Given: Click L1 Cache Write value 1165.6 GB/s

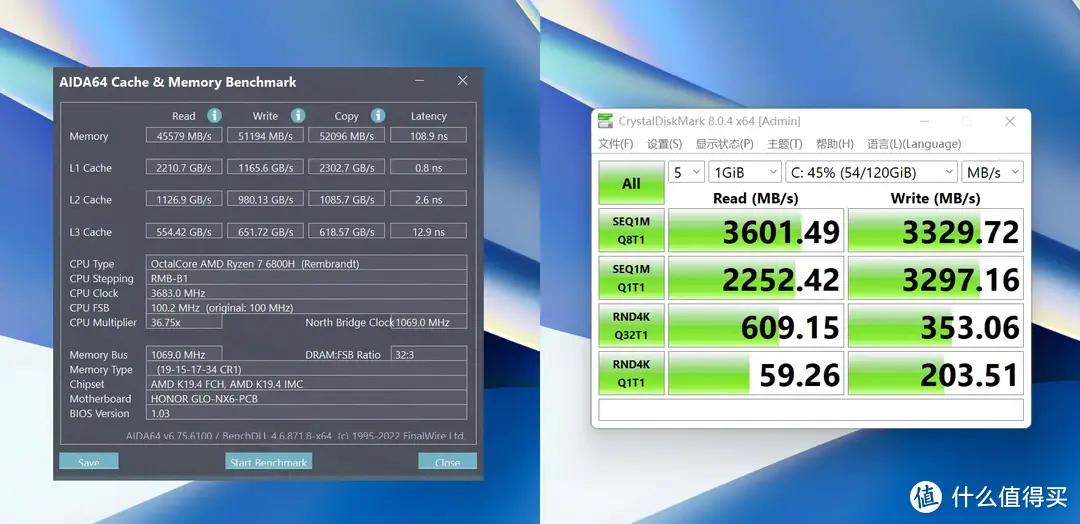Looking at the screenshot, I should tap(265, 167).
